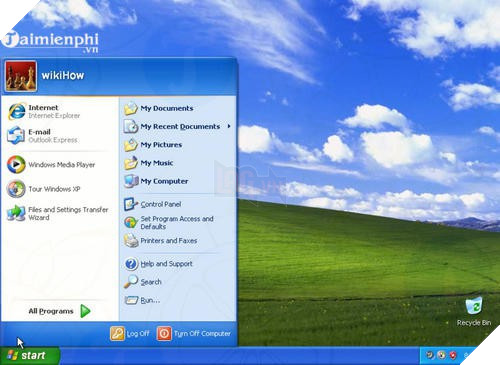
Task: Launch Outlook Express envelope icon
Action: [x=16, y=136]
